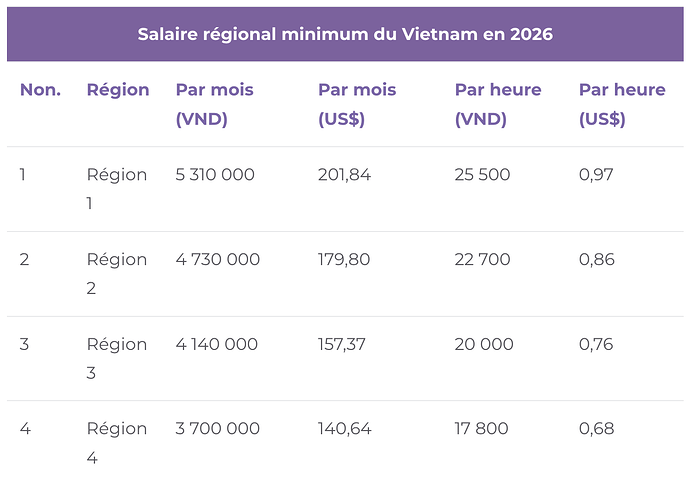Select the 201,84 US$ monthly value
Screen dimensions: 689x478
(344, 175)
